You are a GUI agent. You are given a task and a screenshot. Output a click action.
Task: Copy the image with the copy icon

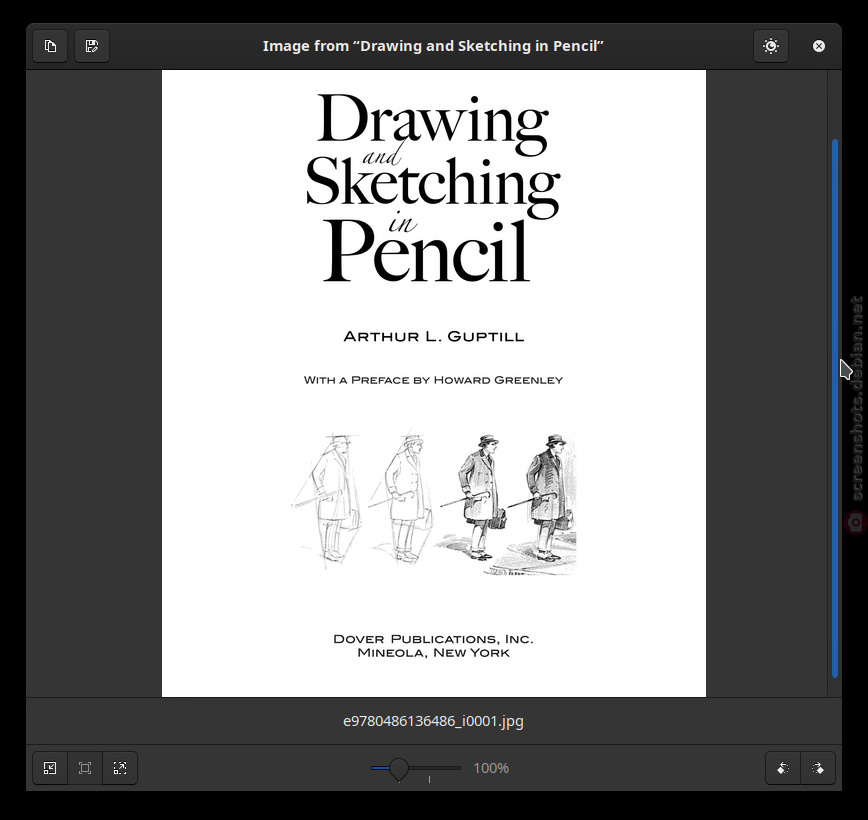click(50, 46)
